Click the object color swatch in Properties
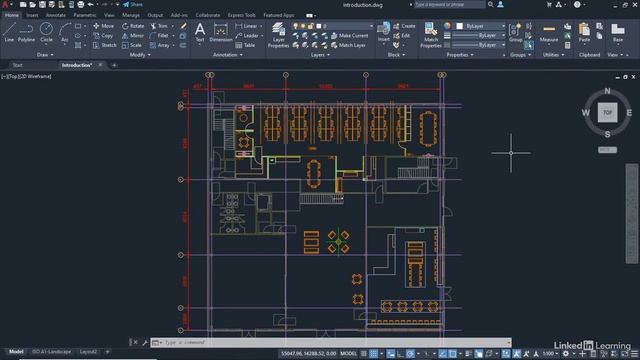Viewport: 640px width, 360px height. pos(459,26)
